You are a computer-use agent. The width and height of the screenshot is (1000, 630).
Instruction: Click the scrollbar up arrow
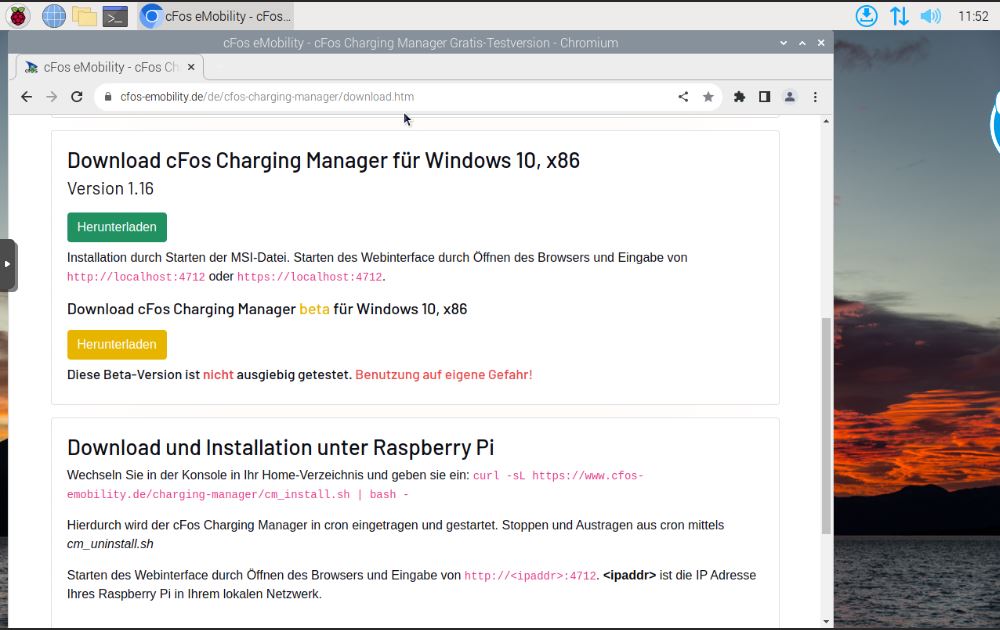pyautogui.click(x=826, y=121)
